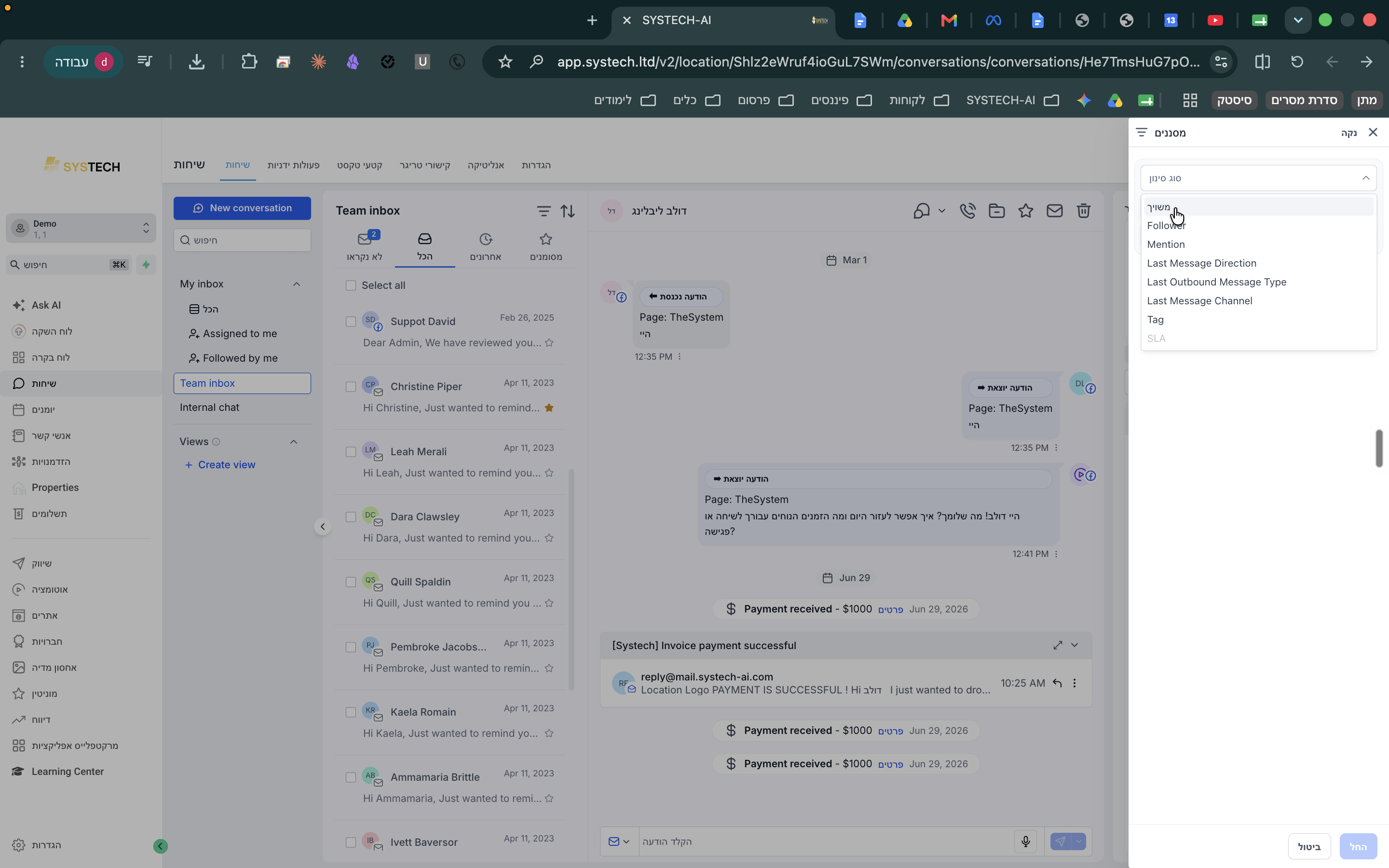Open the אנליטיקה top tab

coord(486,165)
